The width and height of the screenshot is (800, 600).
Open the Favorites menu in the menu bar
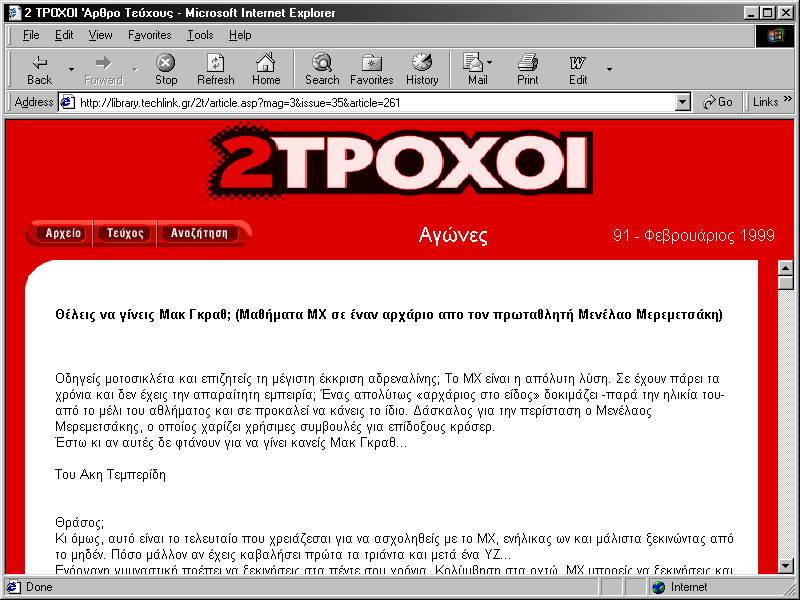point(149,35)
